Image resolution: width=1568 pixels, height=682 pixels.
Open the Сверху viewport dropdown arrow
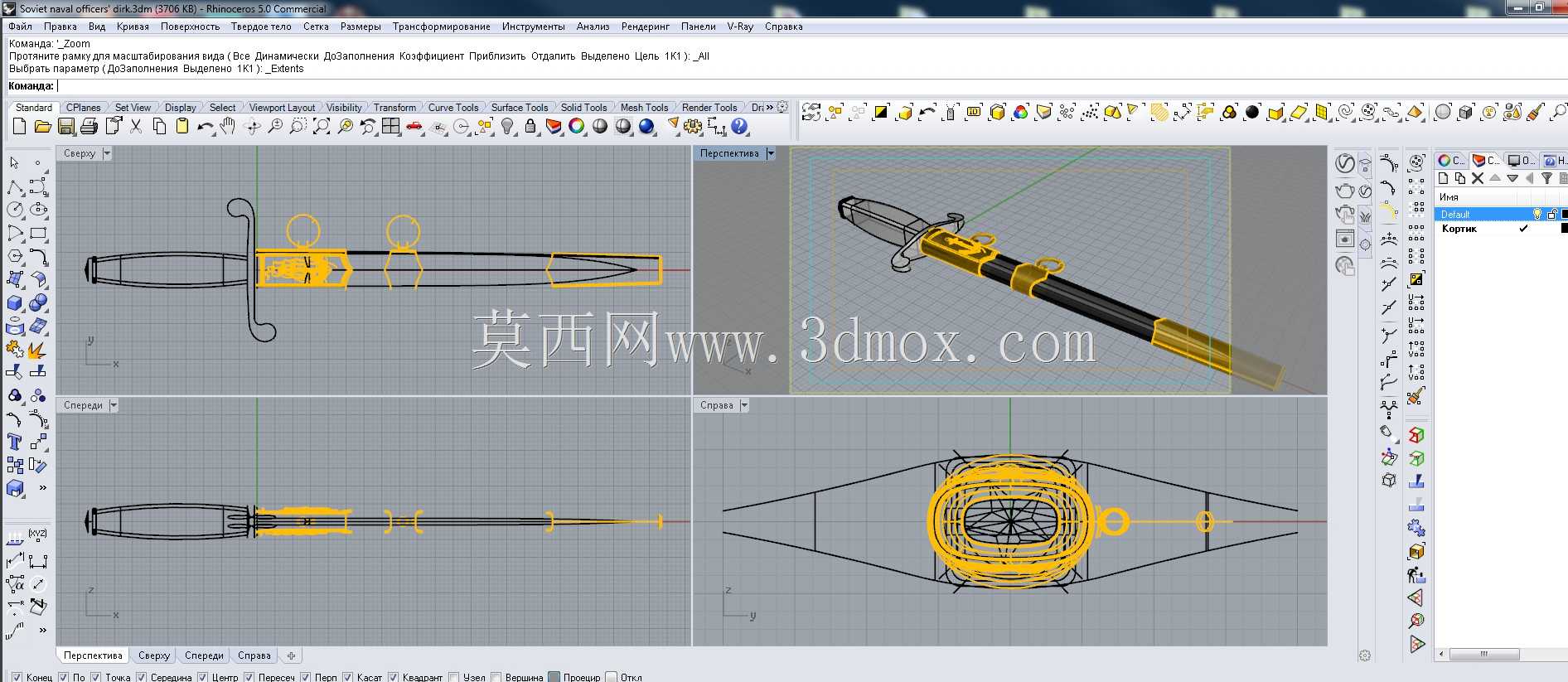click(107, 153)
